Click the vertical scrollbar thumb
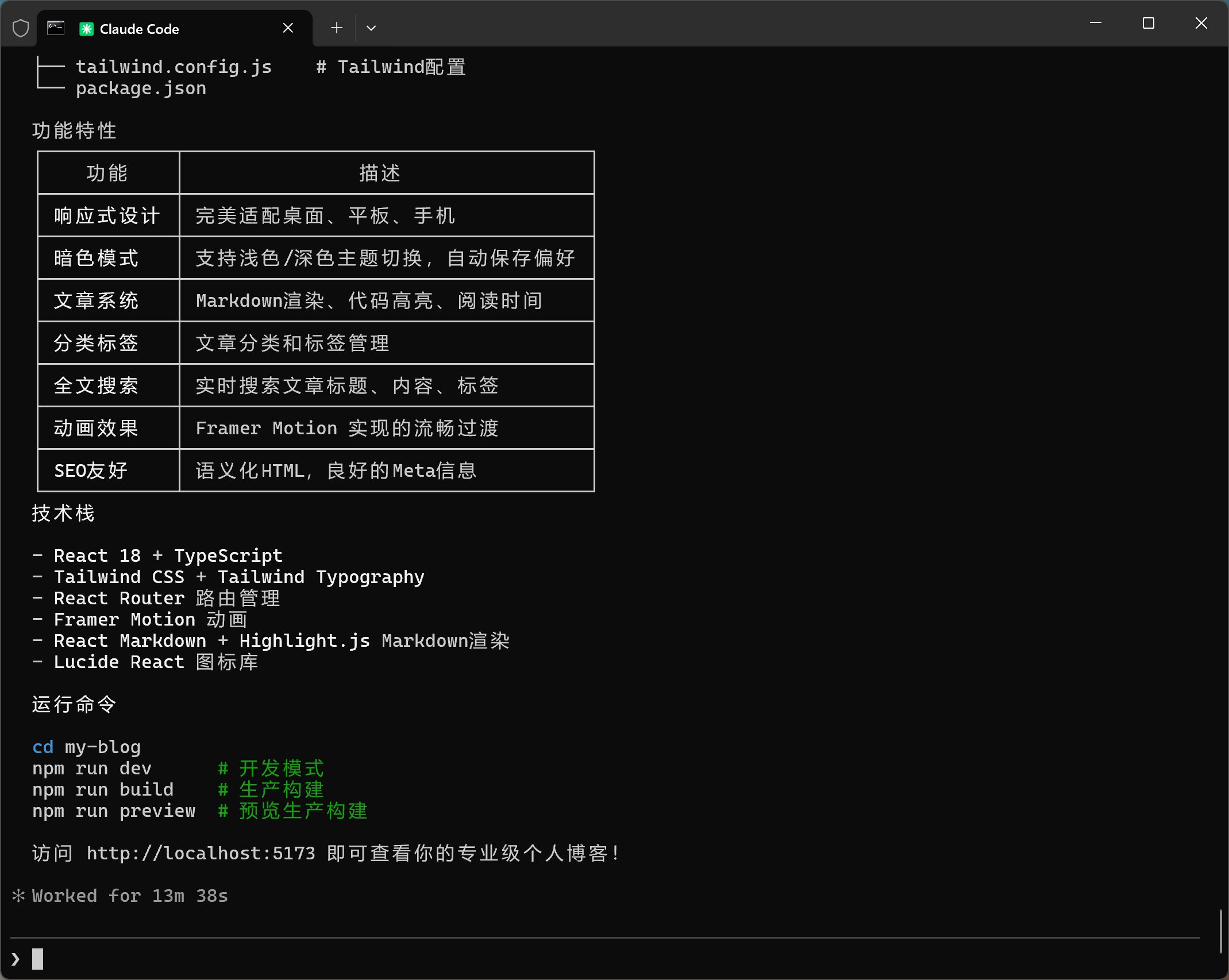 [1221, 931]
